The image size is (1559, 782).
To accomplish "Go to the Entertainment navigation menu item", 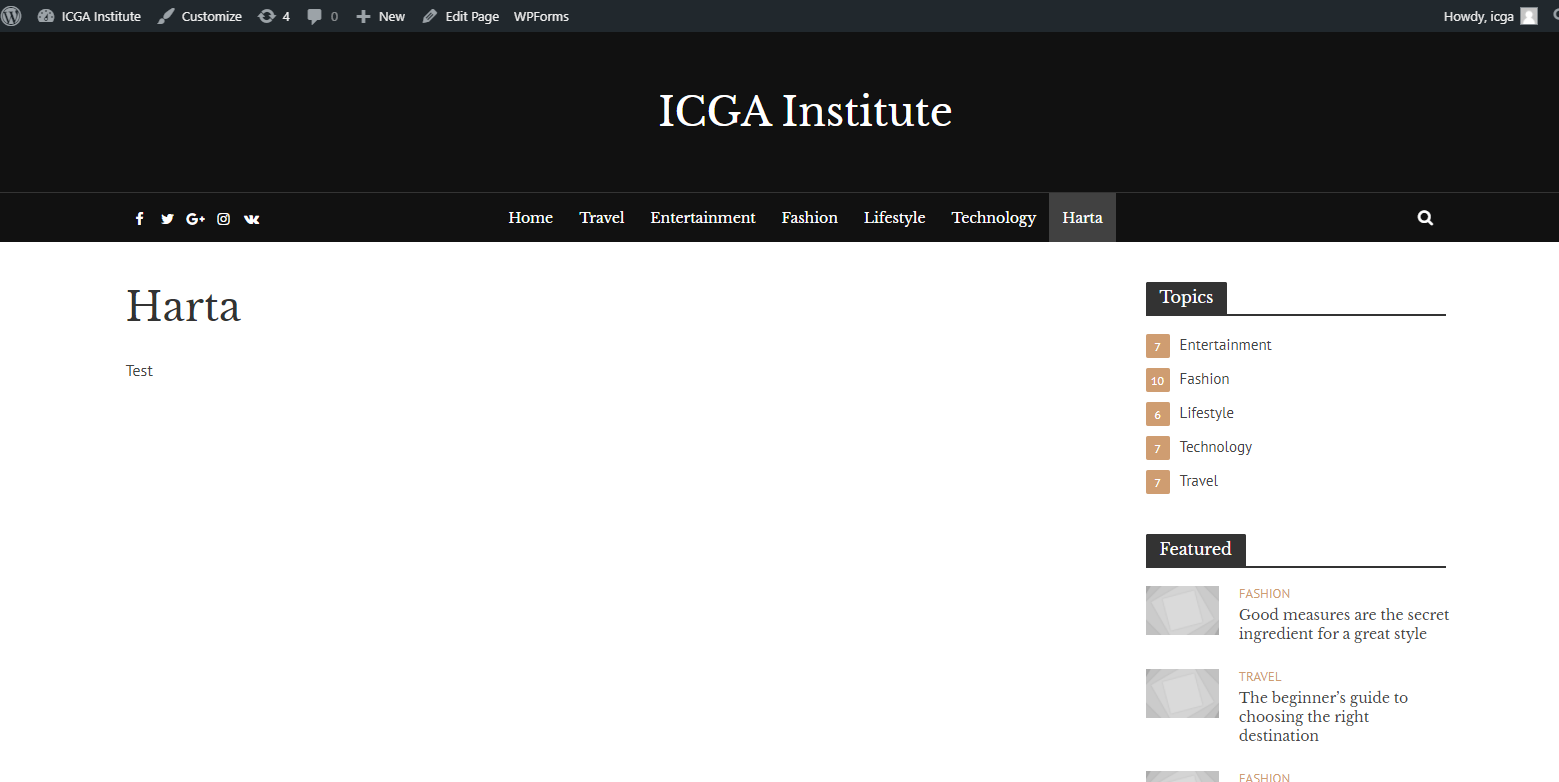I will (703, 218).
